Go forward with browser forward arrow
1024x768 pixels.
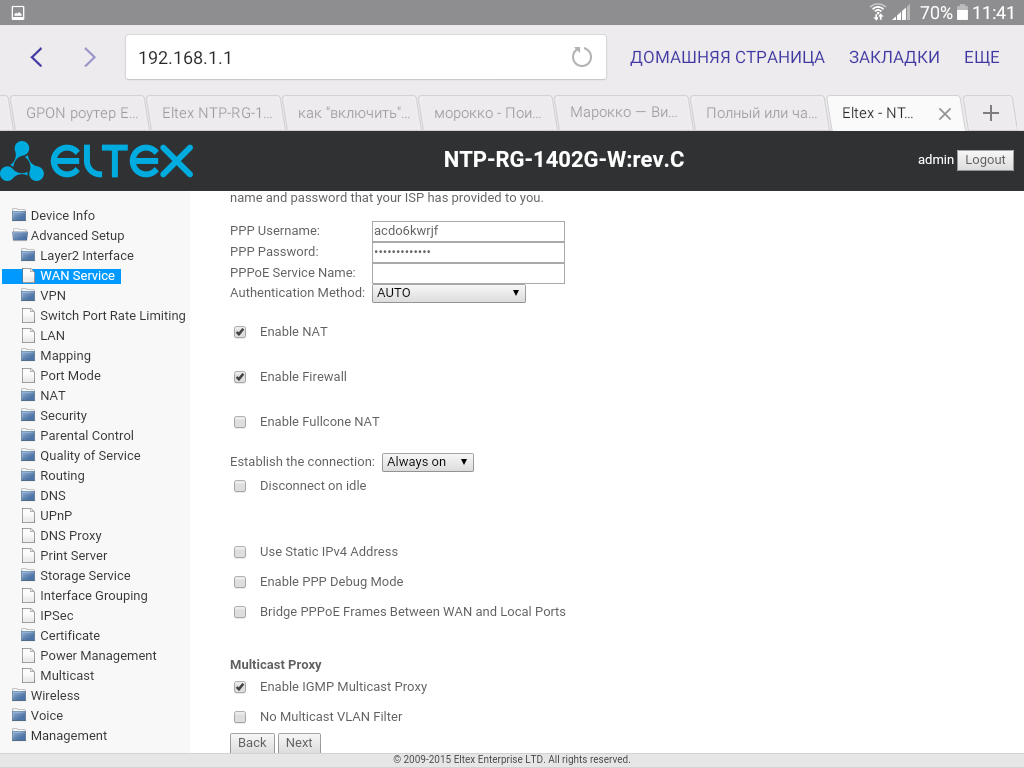[x=89, y=57]
